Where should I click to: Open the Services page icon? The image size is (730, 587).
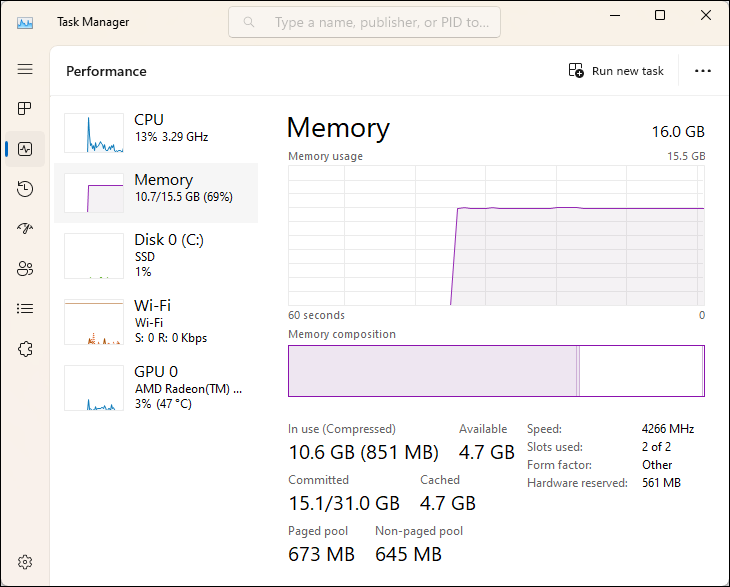click(25, 349)
